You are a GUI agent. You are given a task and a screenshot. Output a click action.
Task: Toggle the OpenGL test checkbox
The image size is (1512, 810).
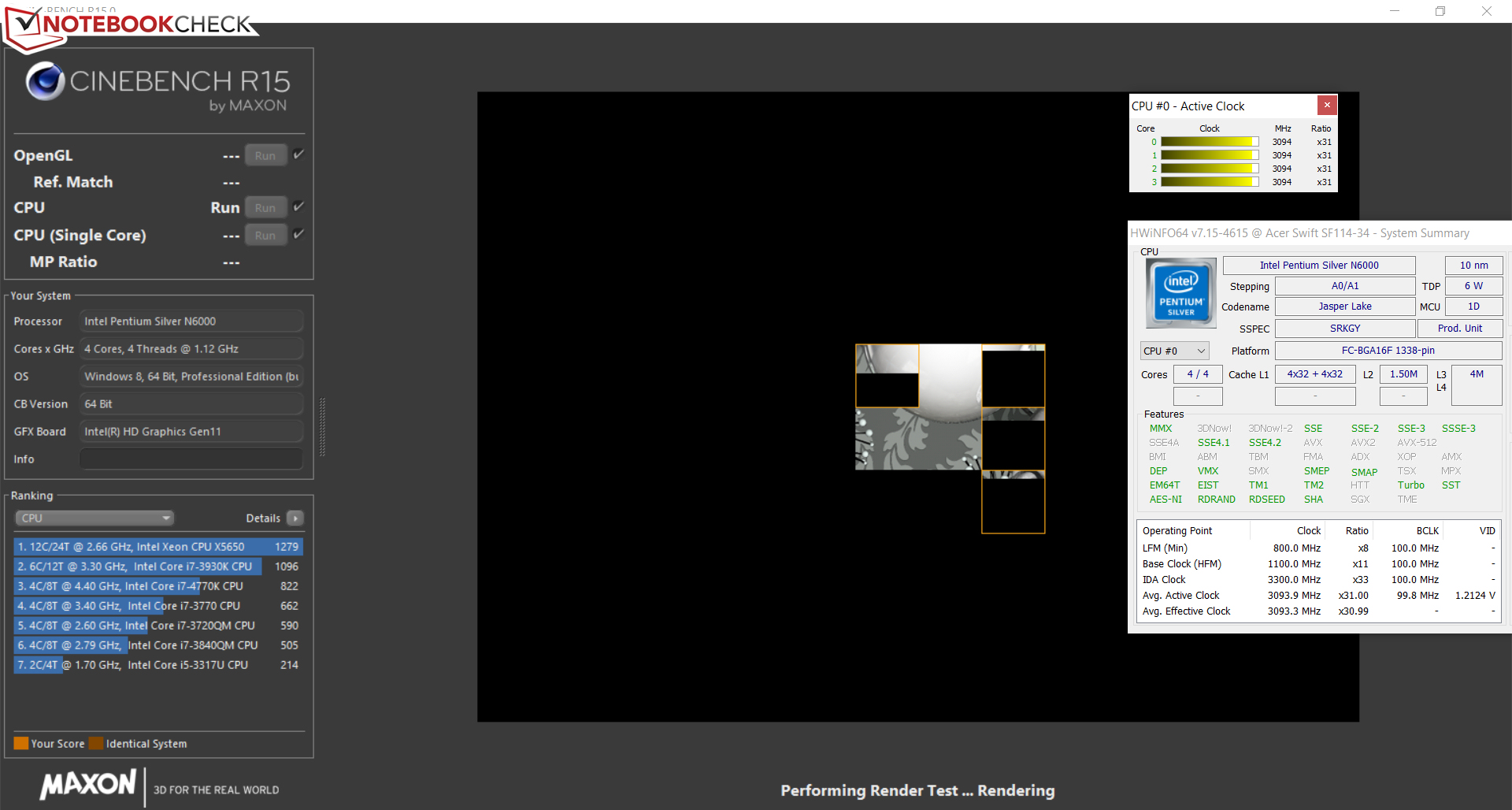click(298, 154)
